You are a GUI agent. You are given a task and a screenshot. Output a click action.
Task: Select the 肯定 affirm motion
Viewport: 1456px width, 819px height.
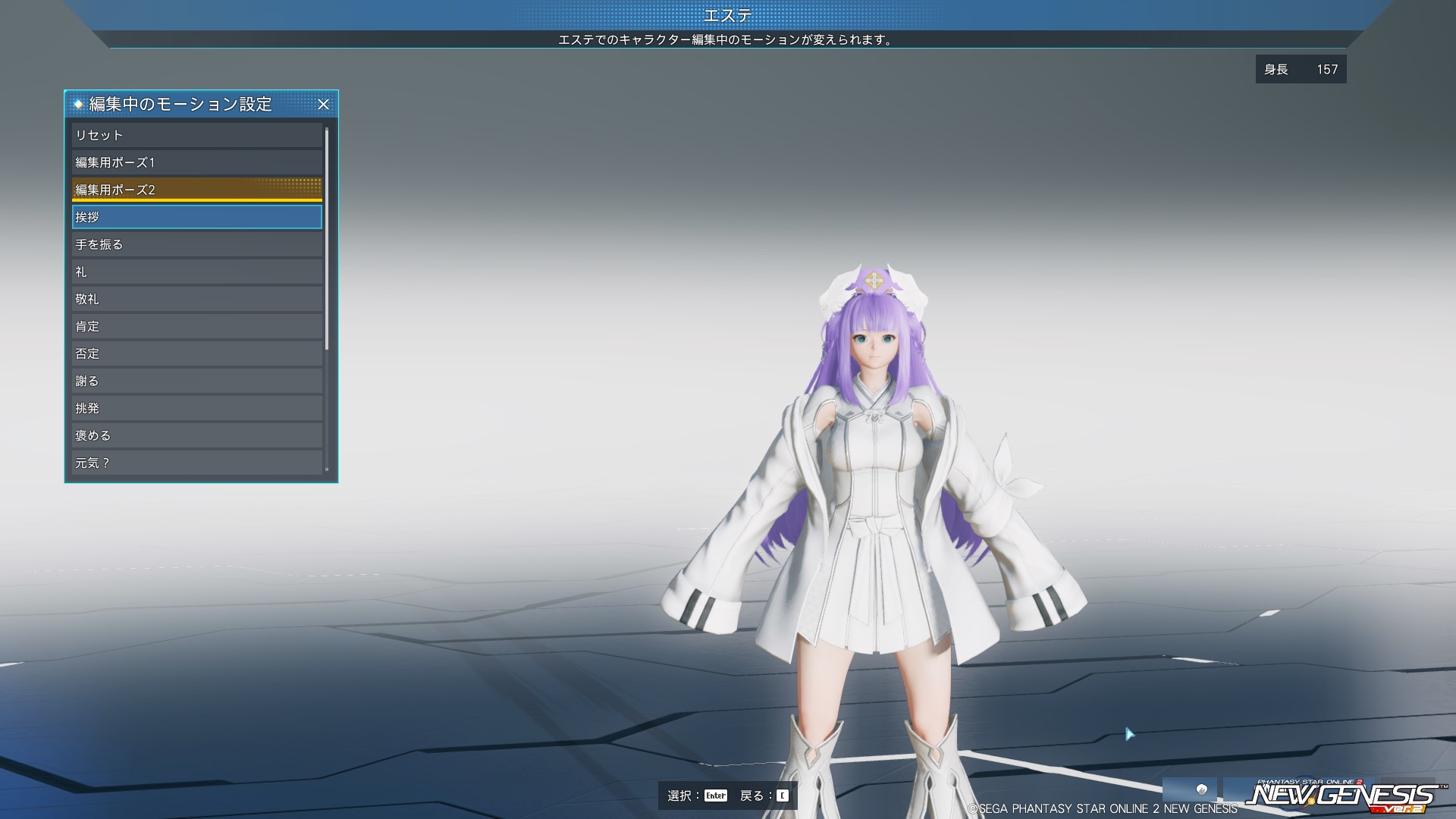point(197,326)
